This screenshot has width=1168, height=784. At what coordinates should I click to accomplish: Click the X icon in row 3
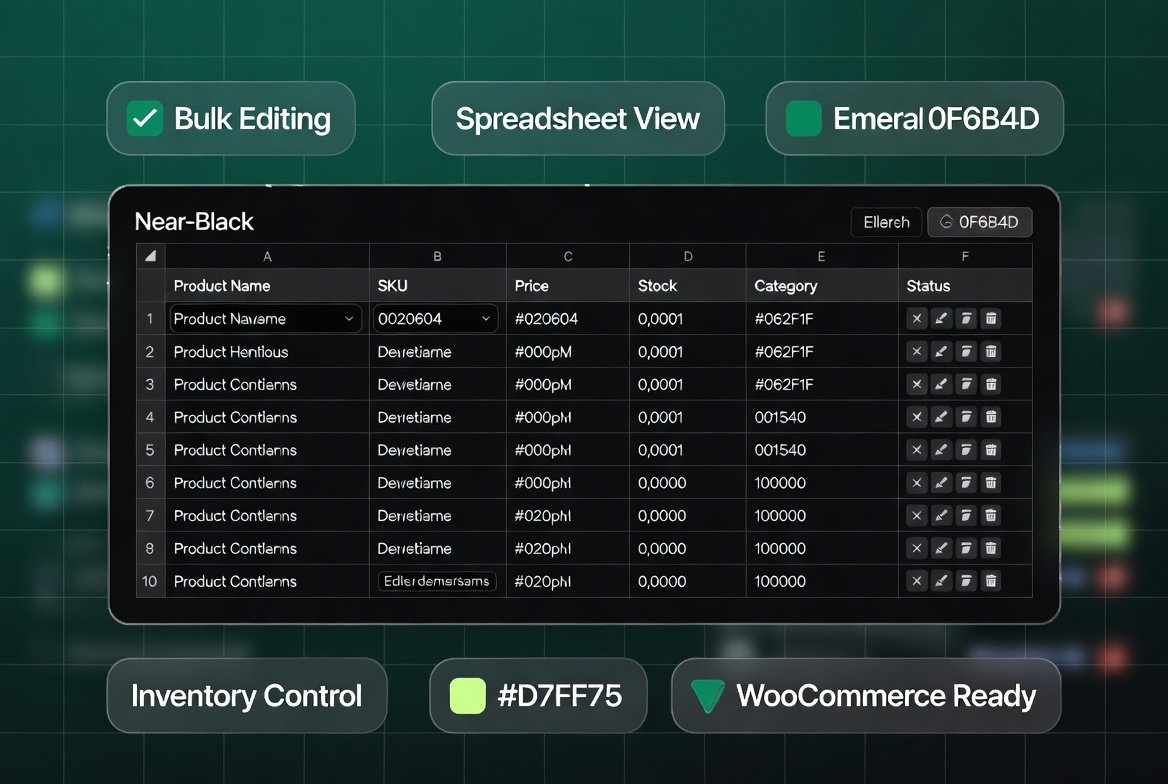(917, 385)
